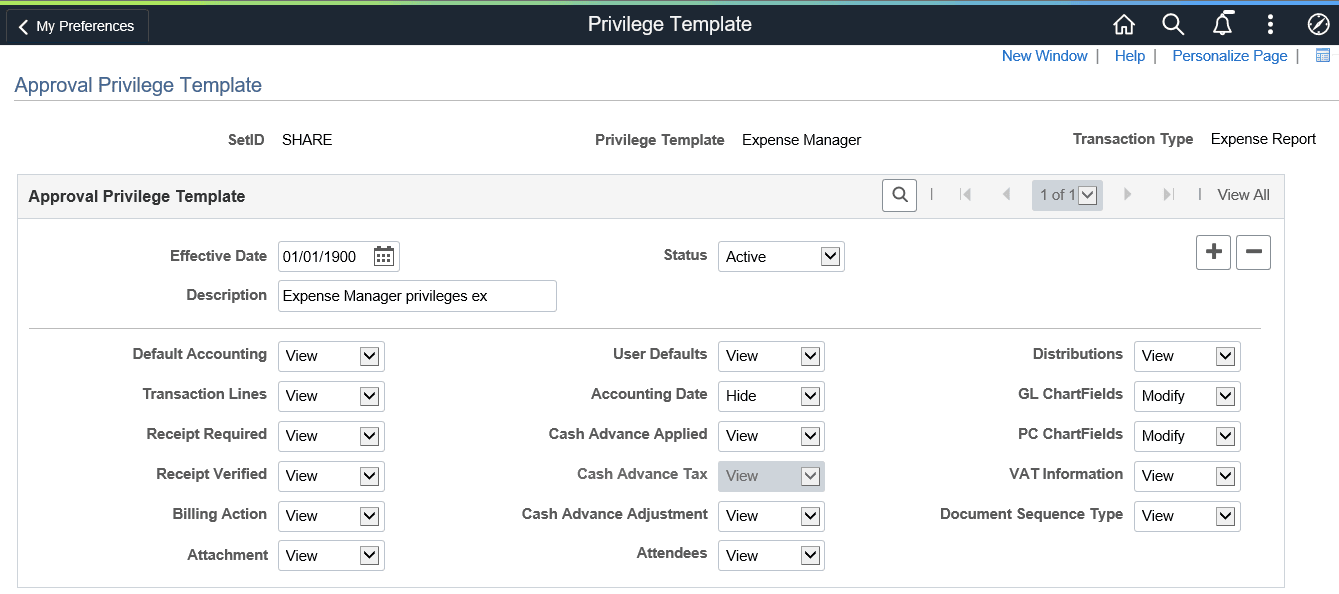Go back to My Preferences
Viewport: 1339px width, 594px height.
point(76,26)
